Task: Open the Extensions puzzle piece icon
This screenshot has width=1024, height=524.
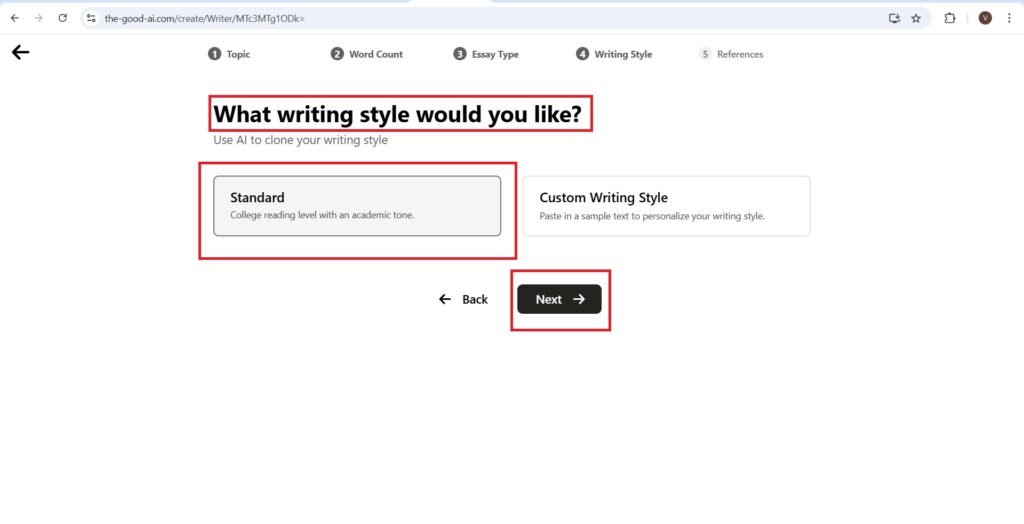Action: (x=950, y=18)
